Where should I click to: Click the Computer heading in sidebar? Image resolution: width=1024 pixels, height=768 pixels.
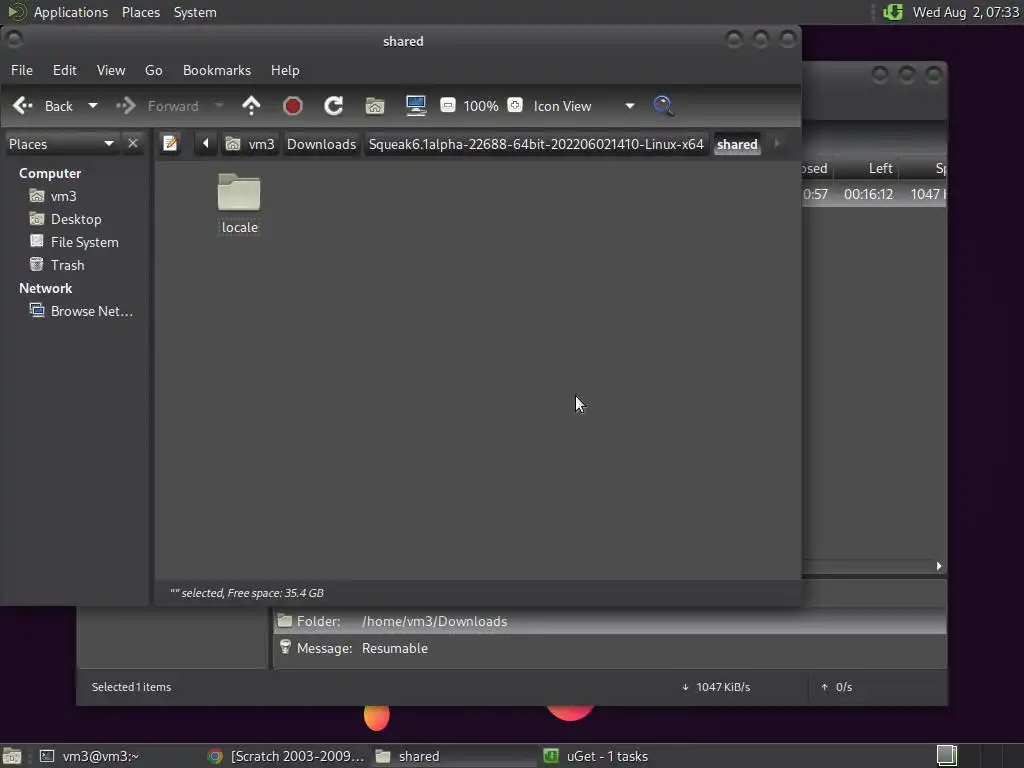[x=50, y=173]
